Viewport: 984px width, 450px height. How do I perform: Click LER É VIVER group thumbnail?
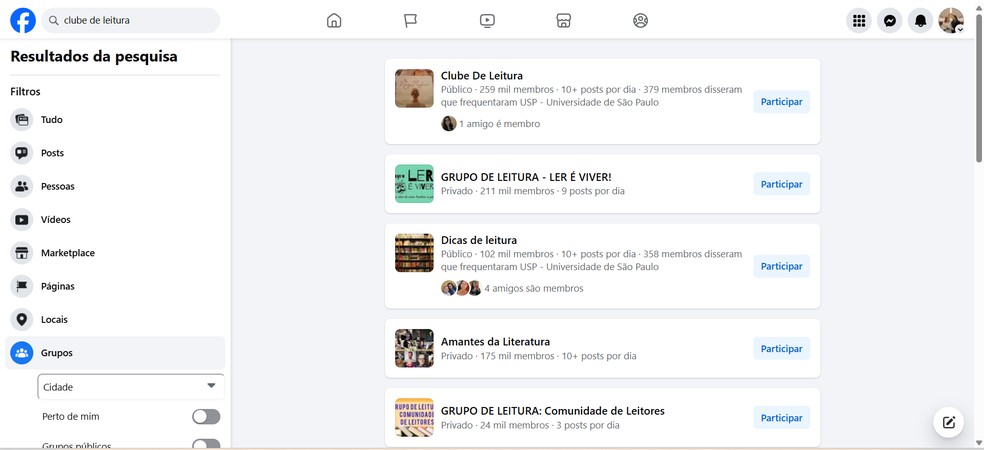click(414, 184)
